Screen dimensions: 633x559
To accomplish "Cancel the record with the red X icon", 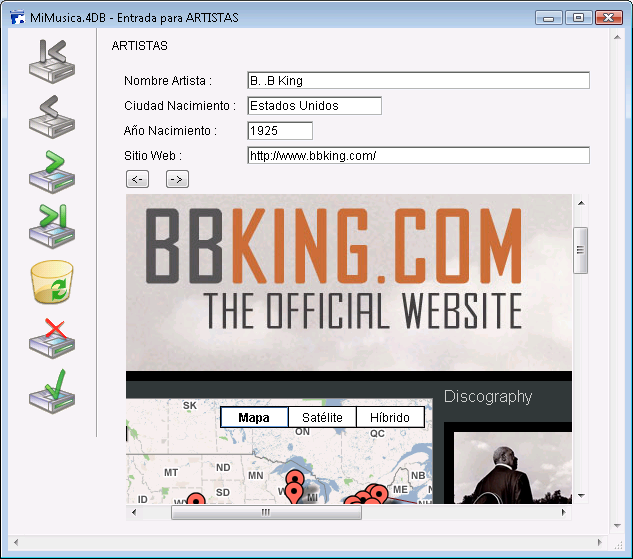I will [52, 337].
